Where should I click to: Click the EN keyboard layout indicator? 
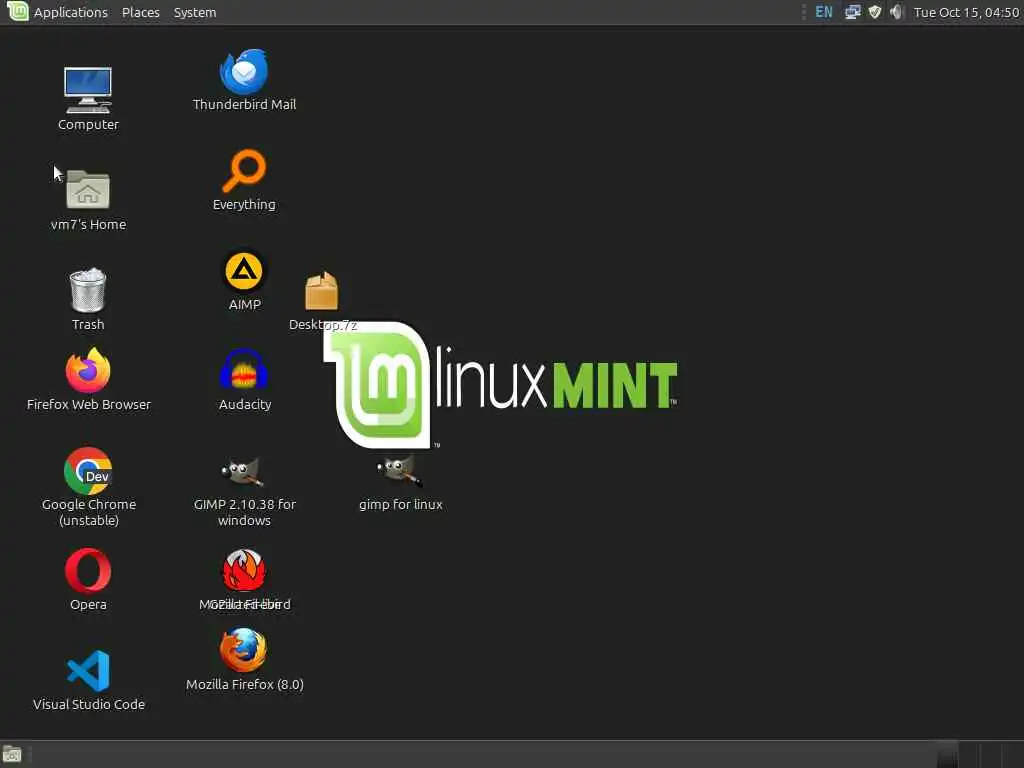pyautogui.click(x=824, y=12)
